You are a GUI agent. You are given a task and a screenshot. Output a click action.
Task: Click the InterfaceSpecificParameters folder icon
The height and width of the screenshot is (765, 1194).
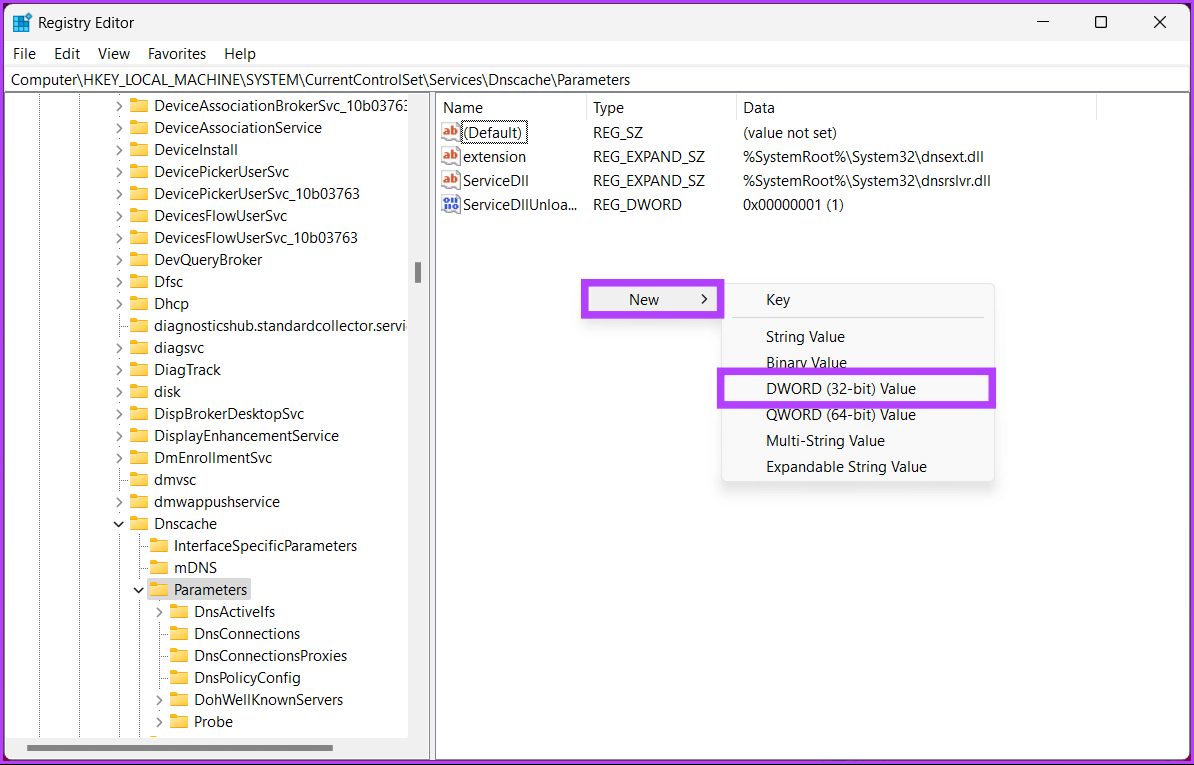158,546
